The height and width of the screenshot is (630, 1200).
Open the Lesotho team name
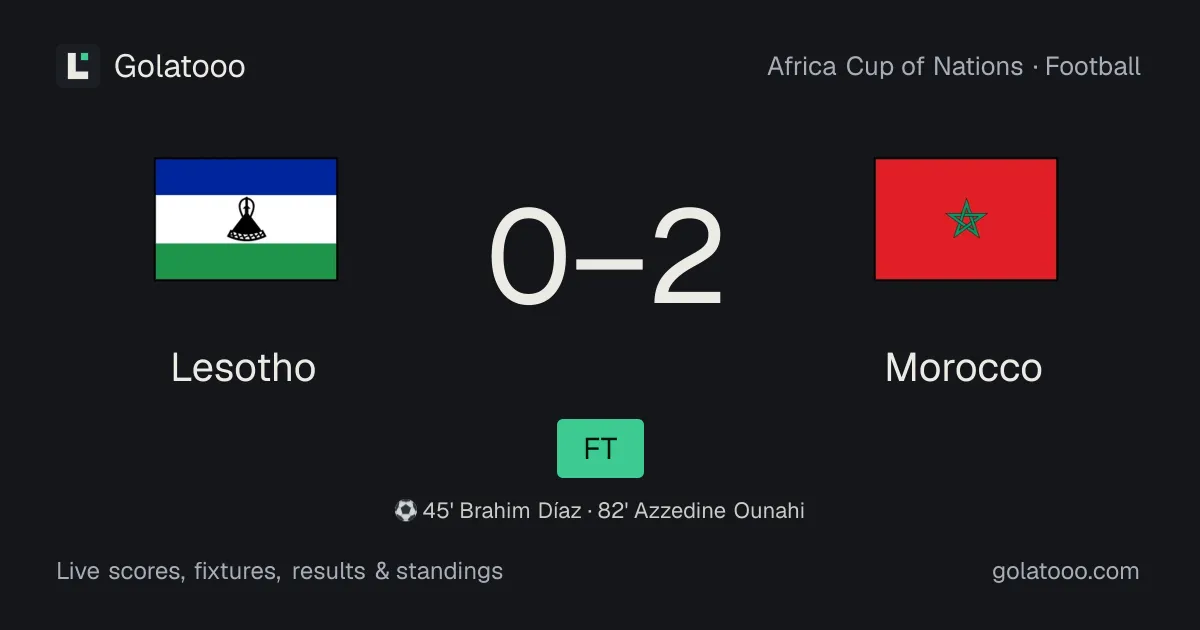coord(244,367)
